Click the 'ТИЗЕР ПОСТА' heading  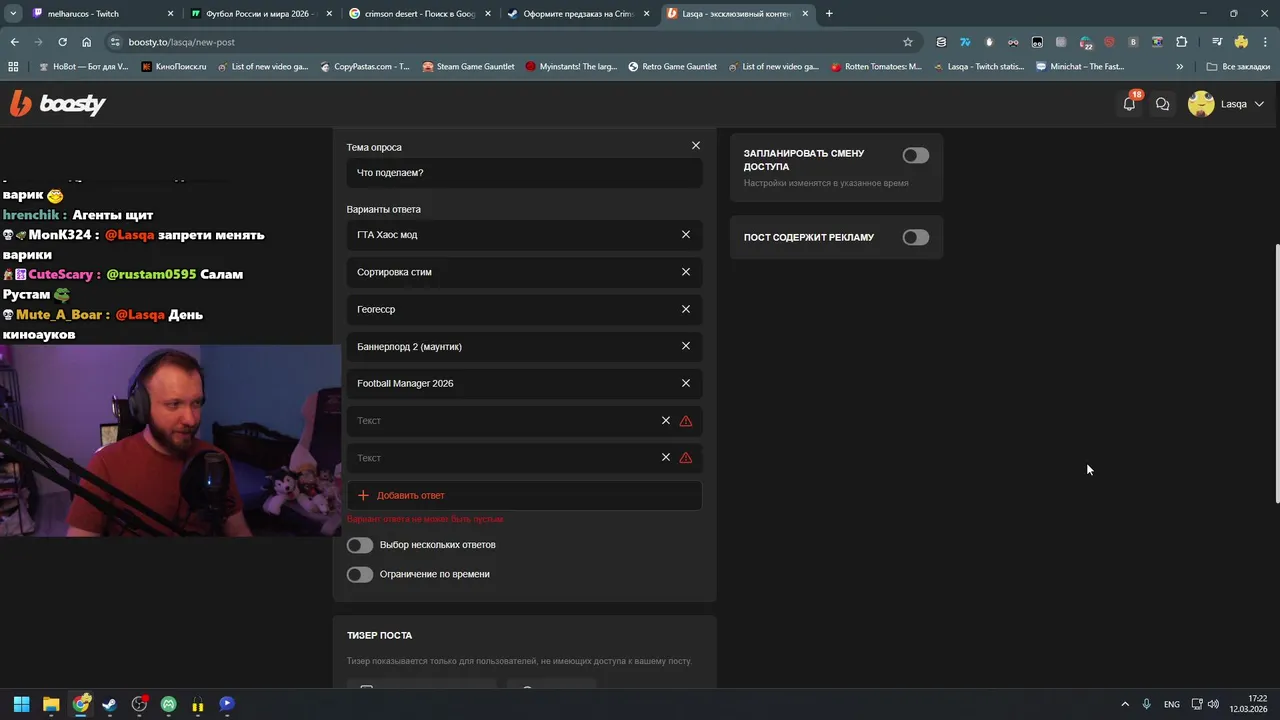click(x=379, y=636)
